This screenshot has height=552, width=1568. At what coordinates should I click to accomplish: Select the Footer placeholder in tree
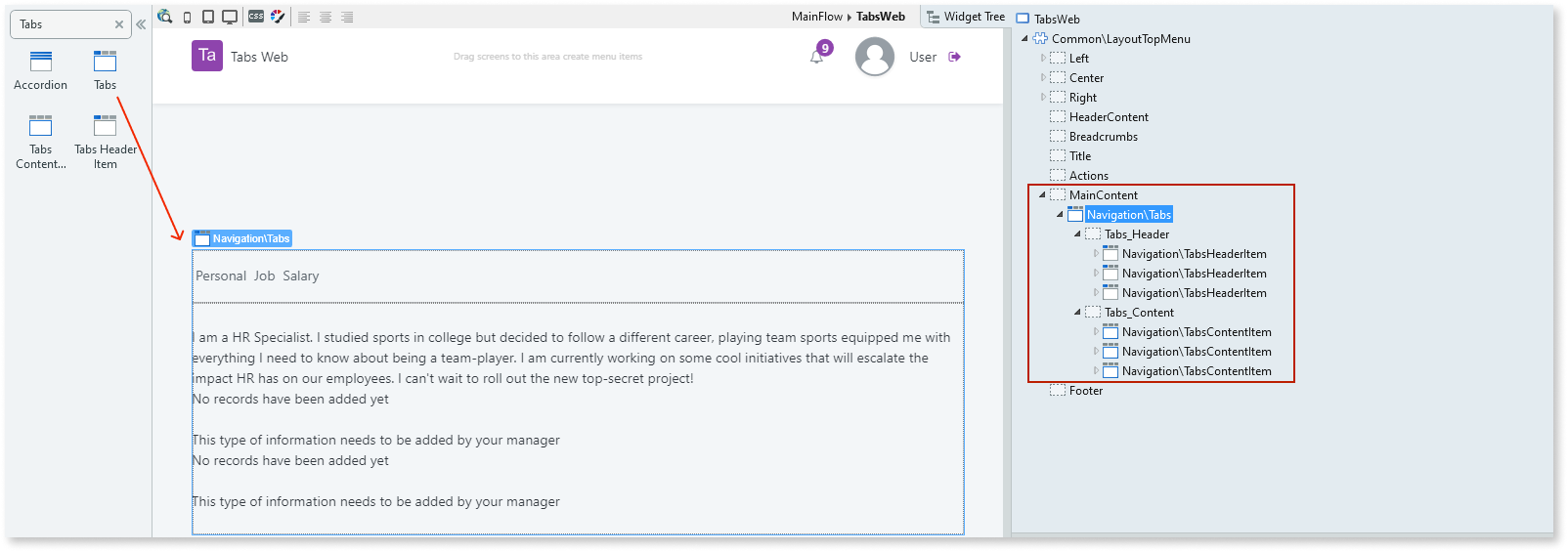1085,390
